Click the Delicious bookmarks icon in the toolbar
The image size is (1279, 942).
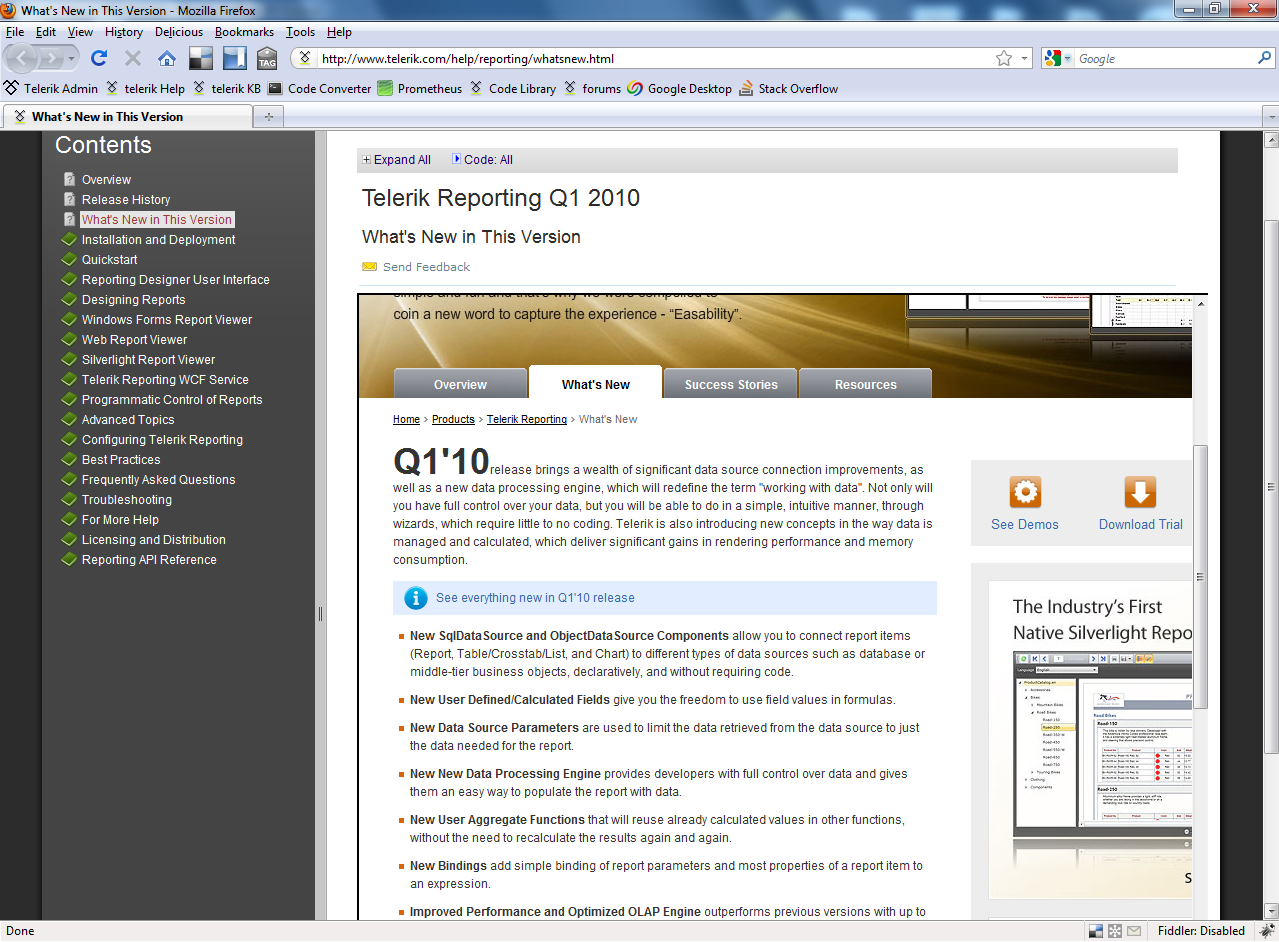tap(201, 59)
